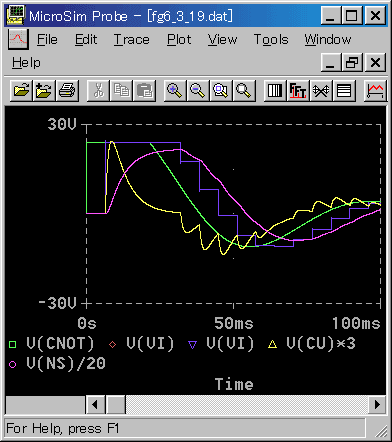This screenshot has width=392, height=442.
Task: Open the Trace menu
Action: (x=132, y=40)
